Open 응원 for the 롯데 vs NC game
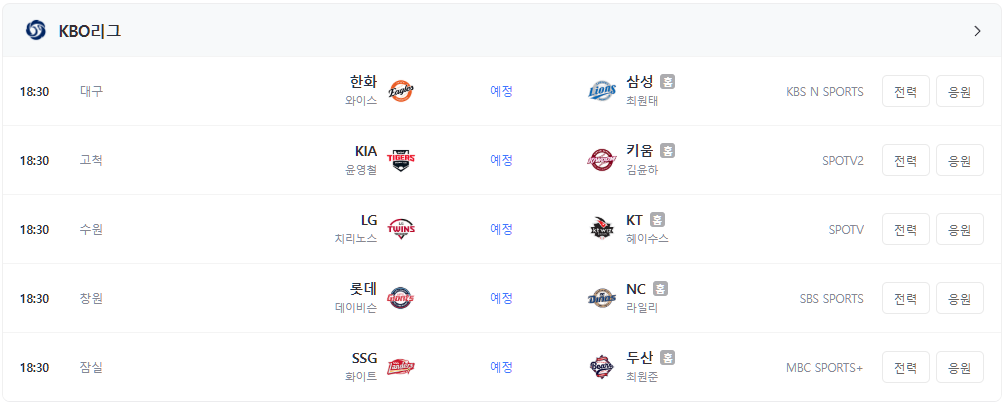This screenshot has width=1003, height=410. point(960,298)
